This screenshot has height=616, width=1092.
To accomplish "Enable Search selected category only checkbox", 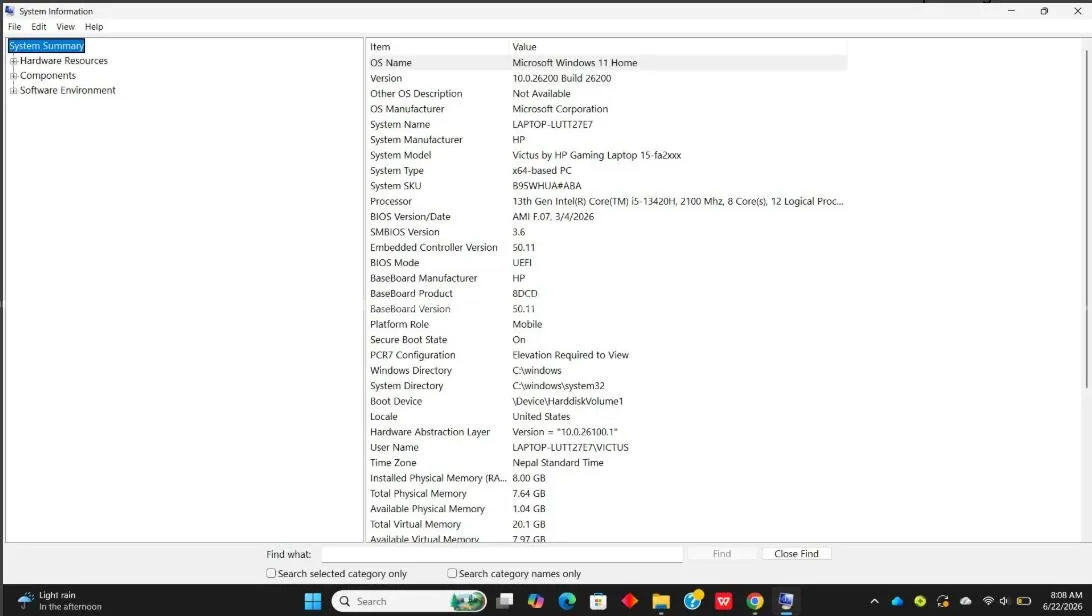I will point(271,574).
